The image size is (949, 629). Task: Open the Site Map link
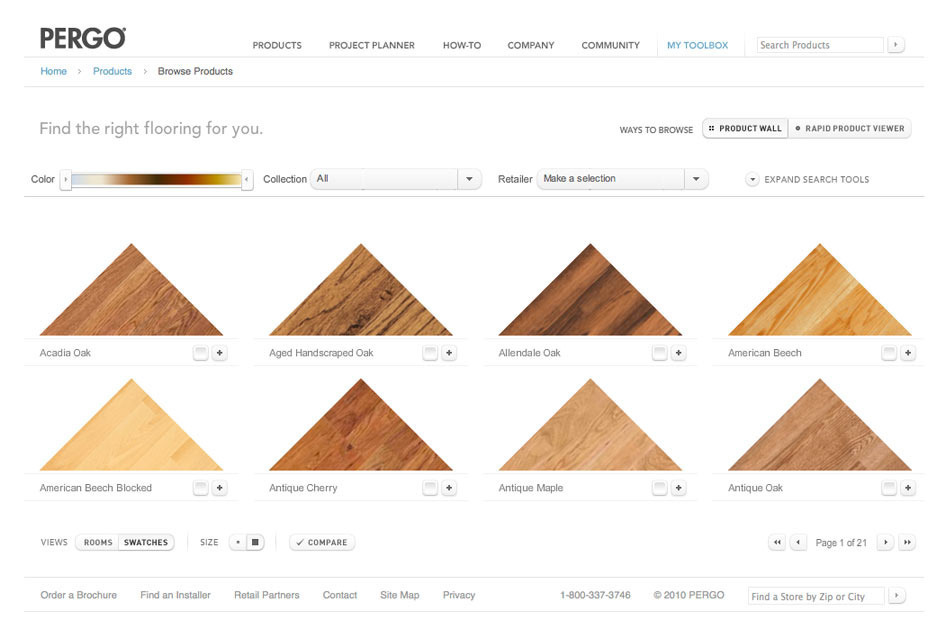coord(400,595)
